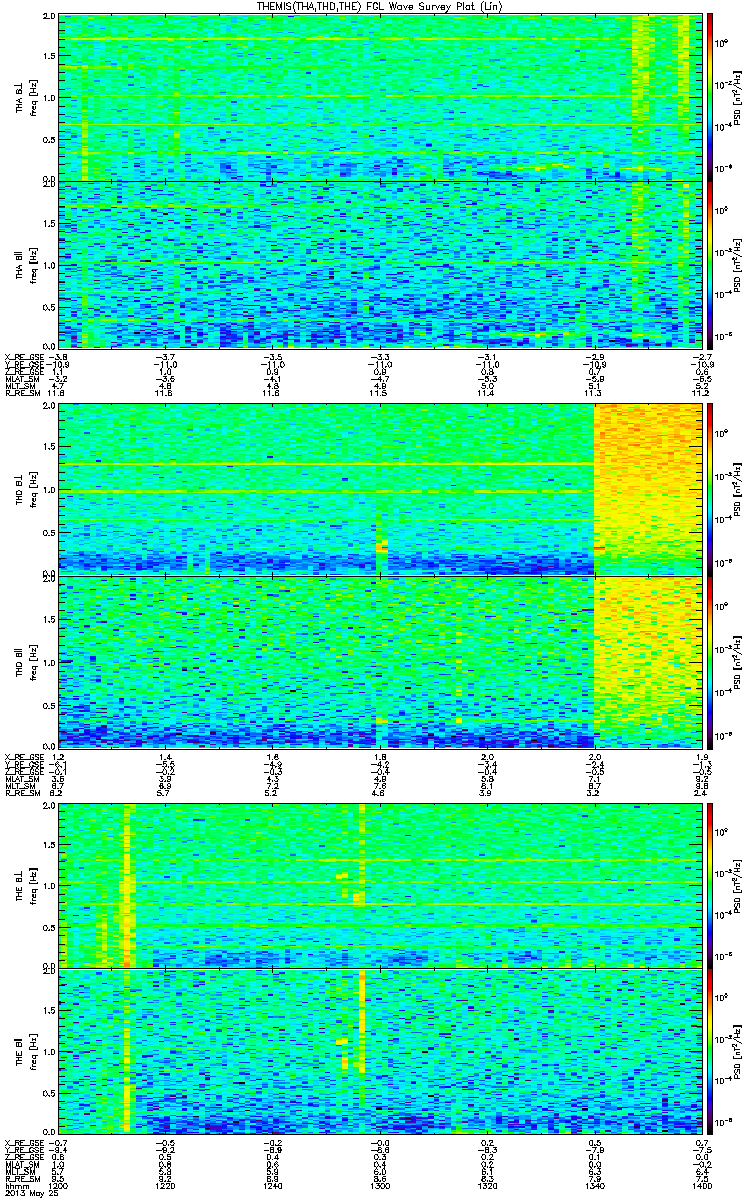Screen dimensions: 750x1200
Task: Click the "THD bL freq [Hz]" axis label
Action: tap(26, 489)
